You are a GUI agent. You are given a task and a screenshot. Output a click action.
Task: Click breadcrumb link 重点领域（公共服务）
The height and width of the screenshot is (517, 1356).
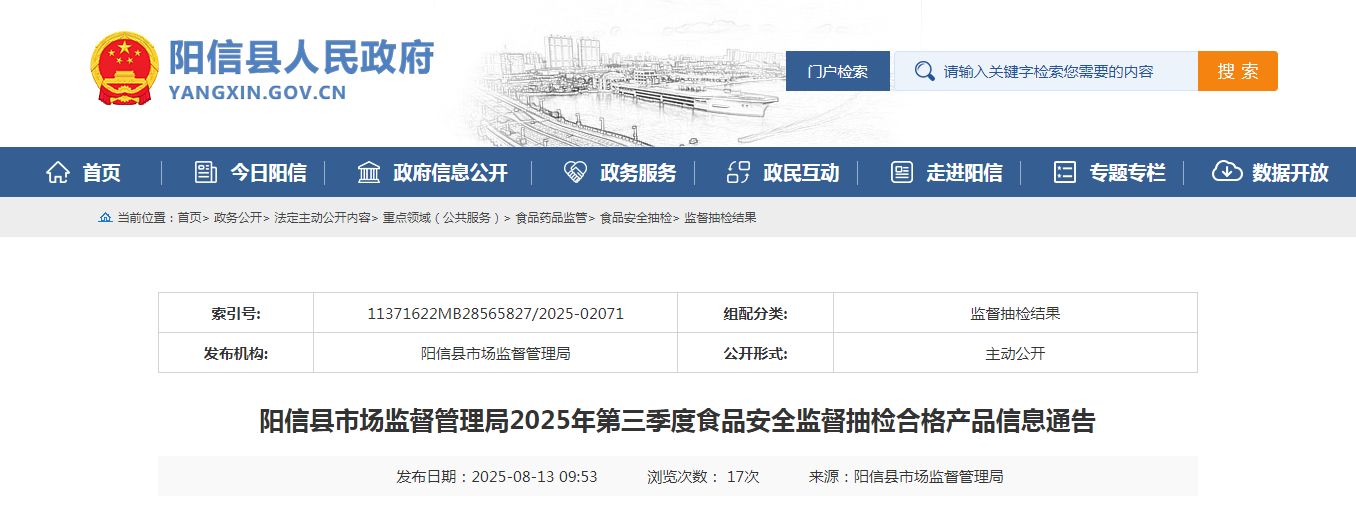pos(442,217)
